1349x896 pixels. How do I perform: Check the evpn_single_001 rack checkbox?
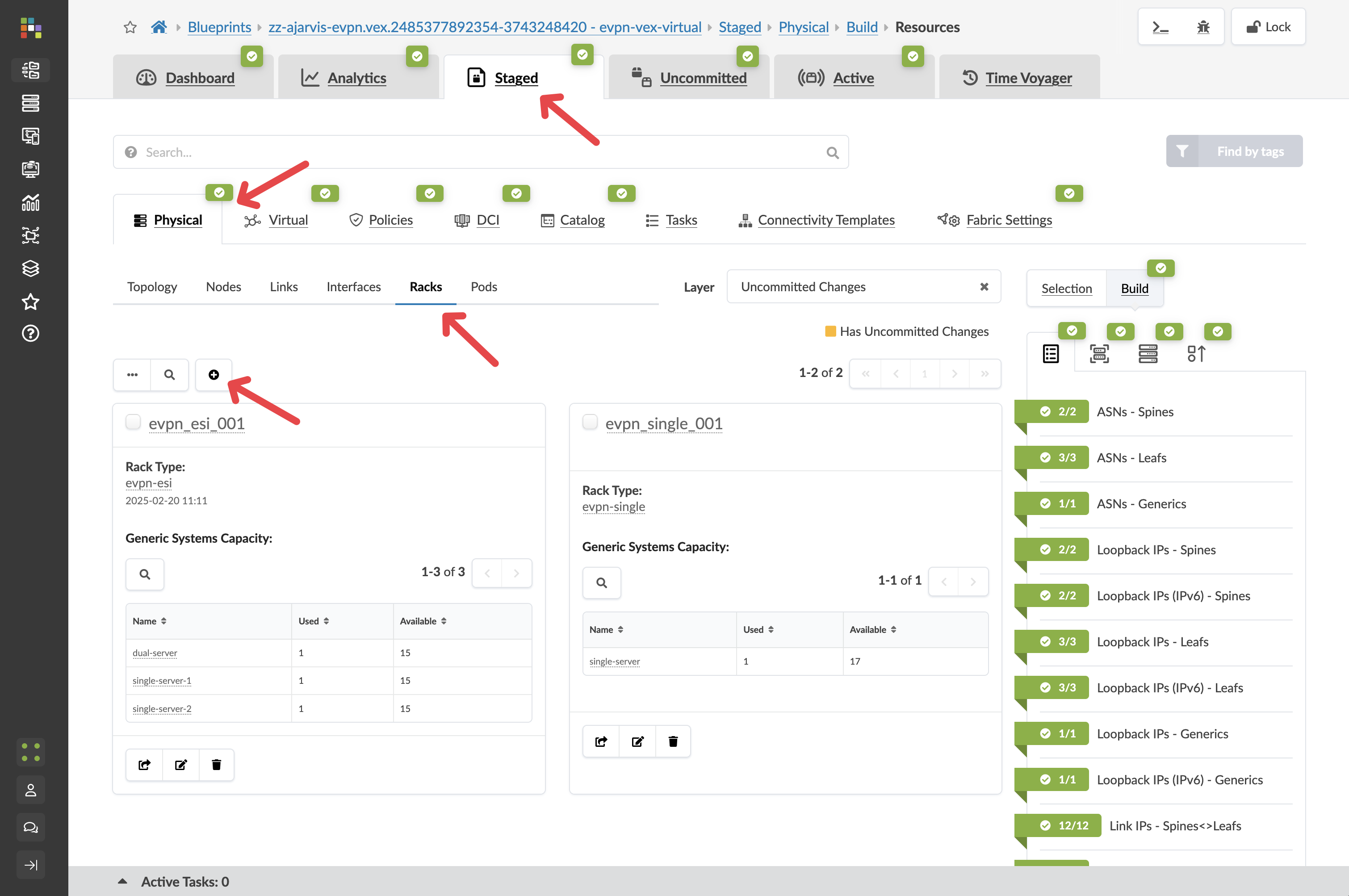coord(590,422)
